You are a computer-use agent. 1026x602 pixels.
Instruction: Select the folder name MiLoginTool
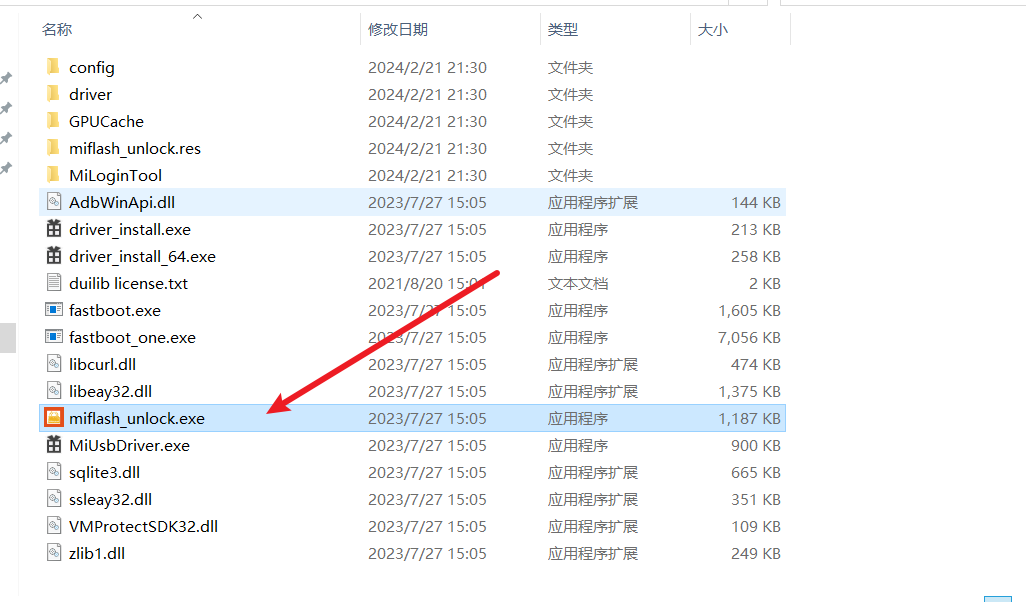click(115, 175)
